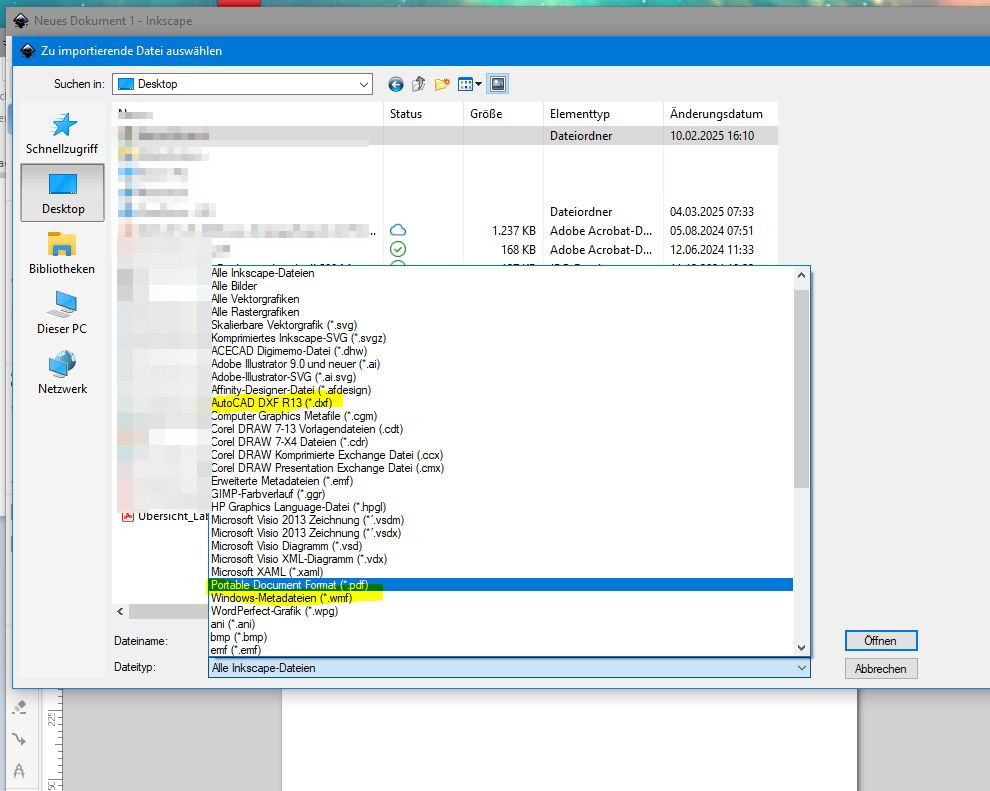Select 'Microsoft XAML (*.xaml)' file type
The width and height of the screenshot is (990, 791).
(267, 572)
